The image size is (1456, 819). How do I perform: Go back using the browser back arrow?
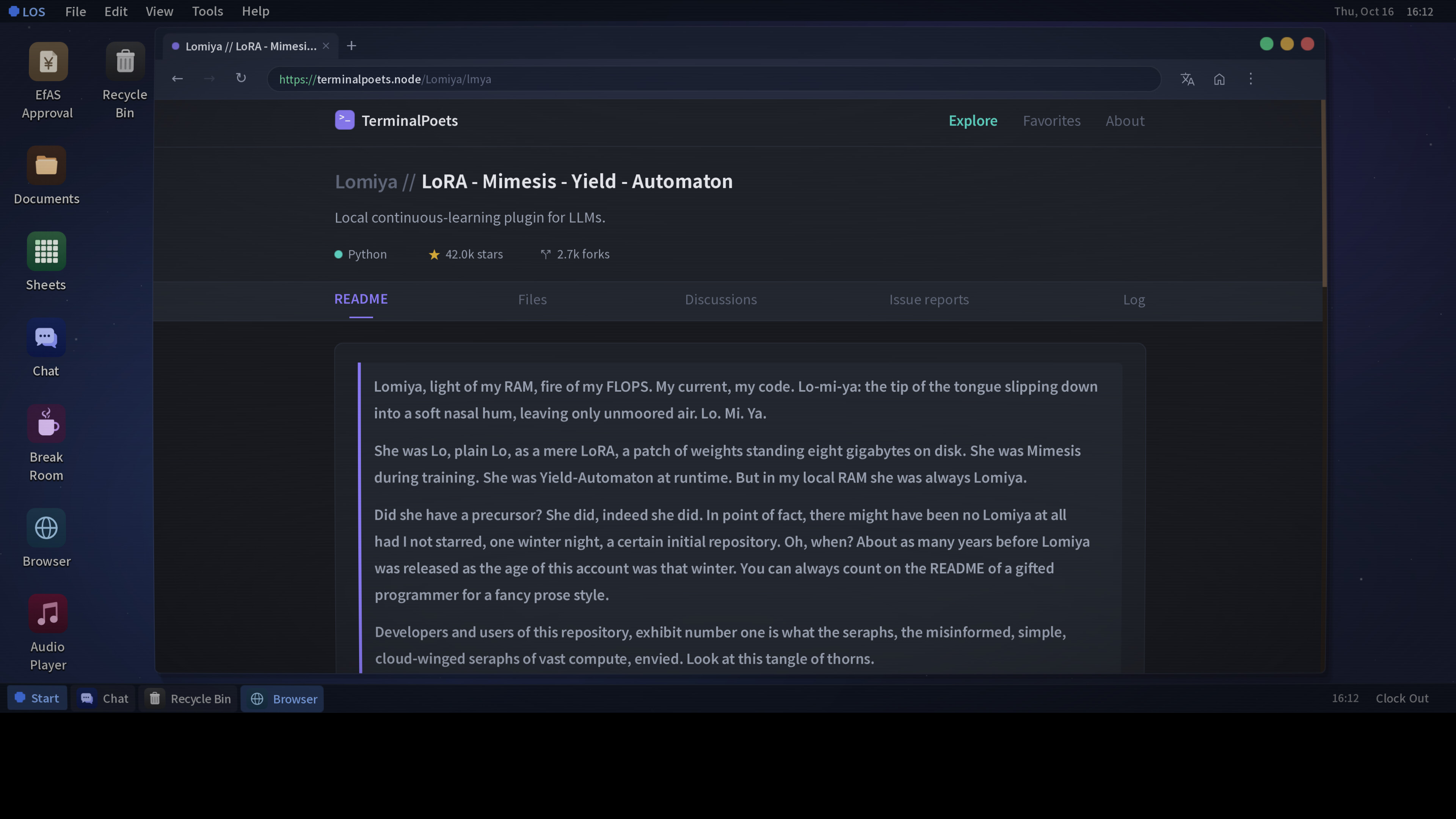point(177,78)
